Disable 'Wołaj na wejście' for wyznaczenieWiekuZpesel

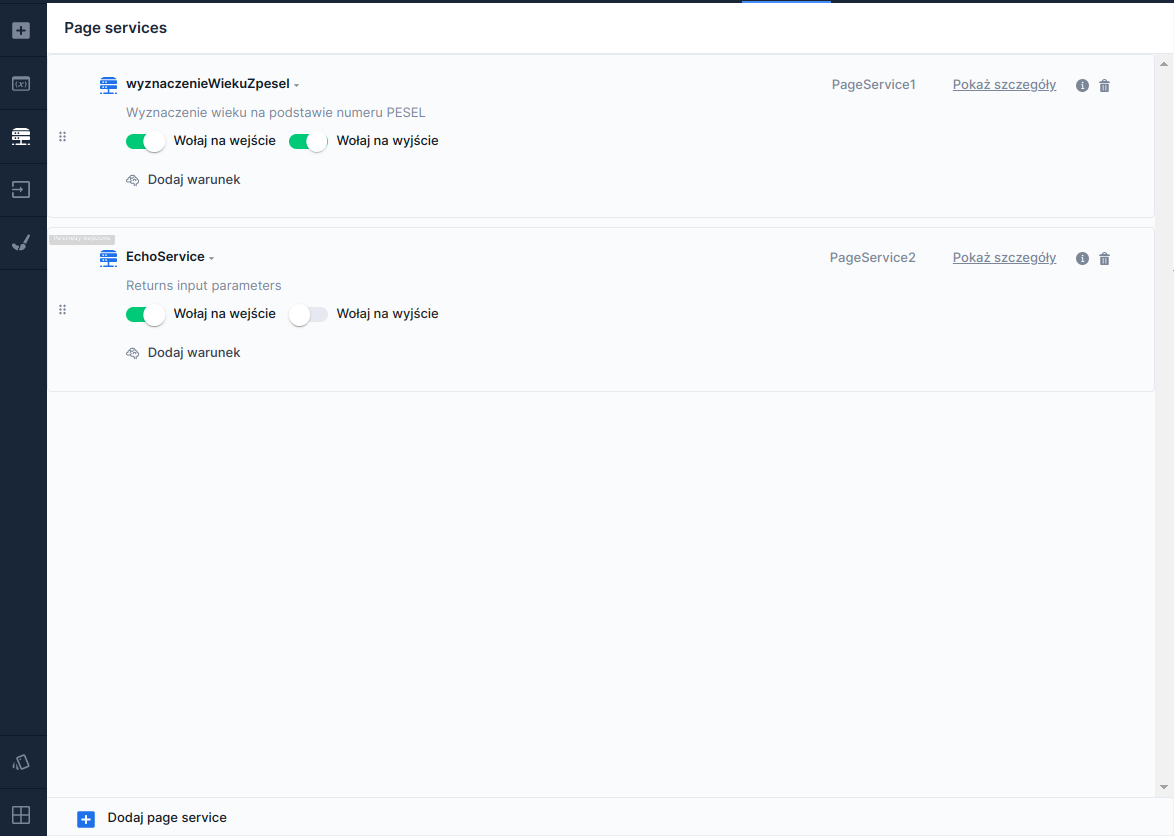click(x=145, y=142)
